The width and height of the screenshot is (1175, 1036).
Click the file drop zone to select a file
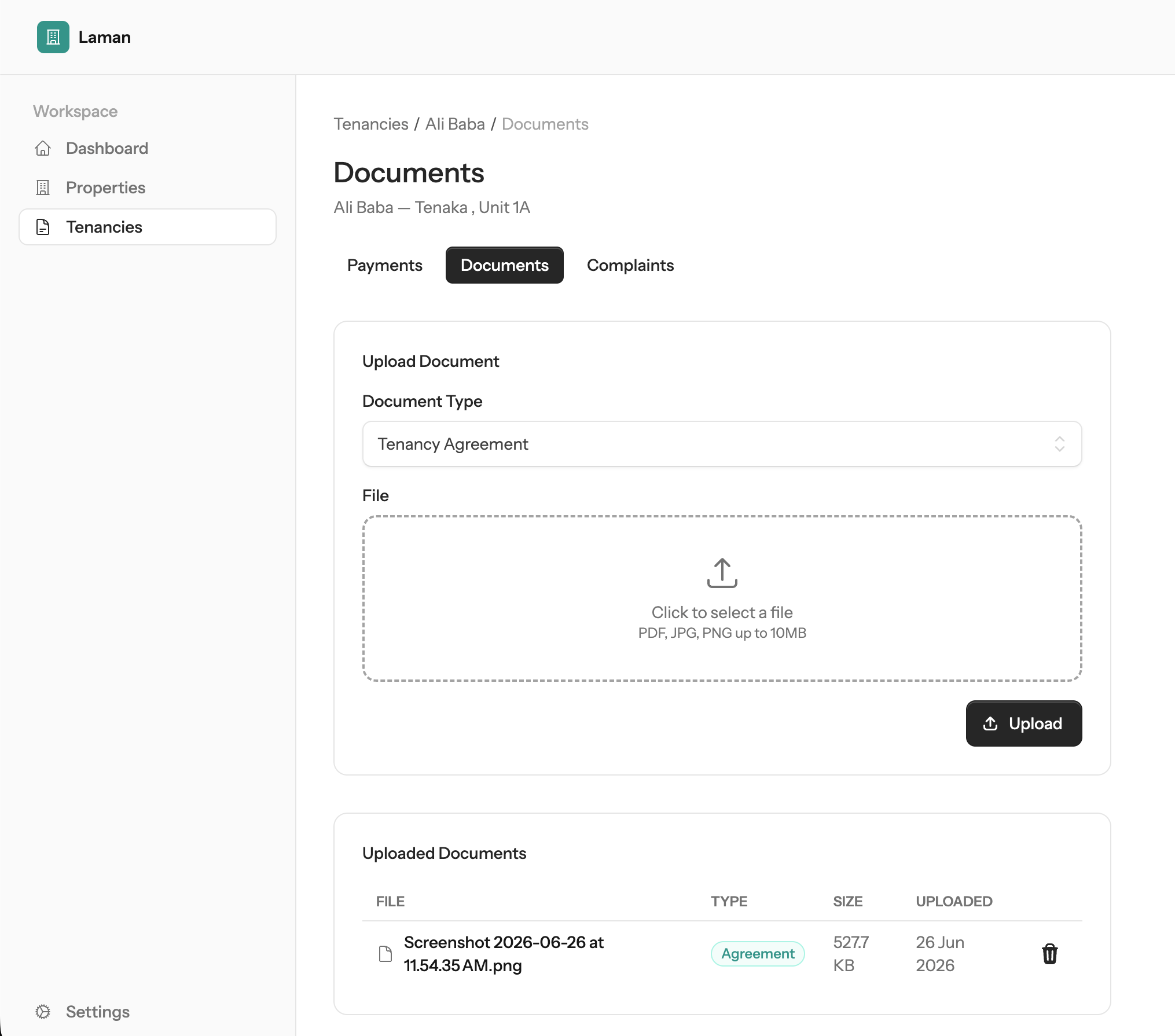(722, 598)
